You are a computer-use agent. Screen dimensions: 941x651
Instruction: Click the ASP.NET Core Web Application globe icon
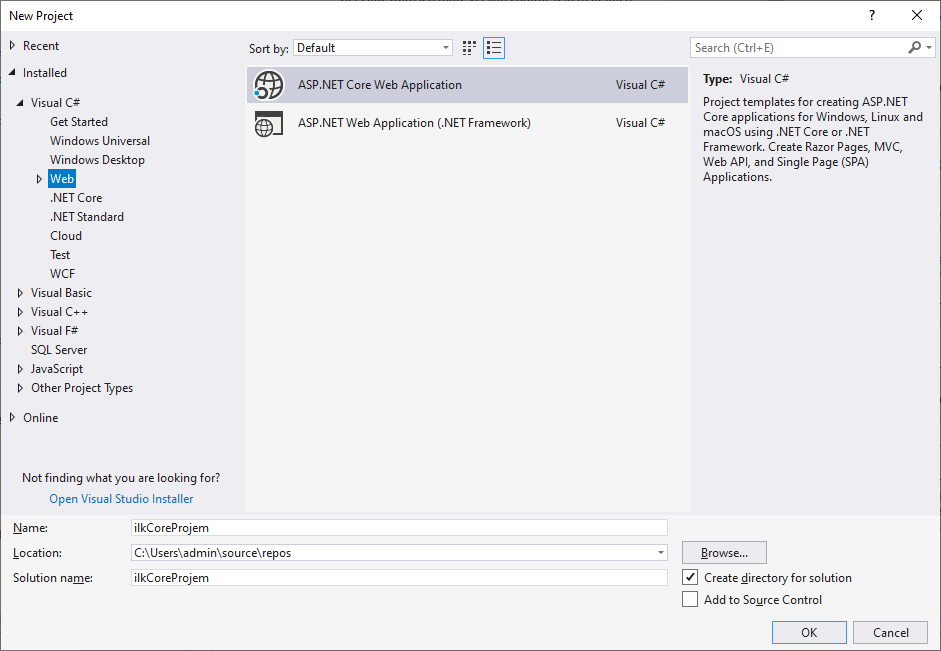268,85
